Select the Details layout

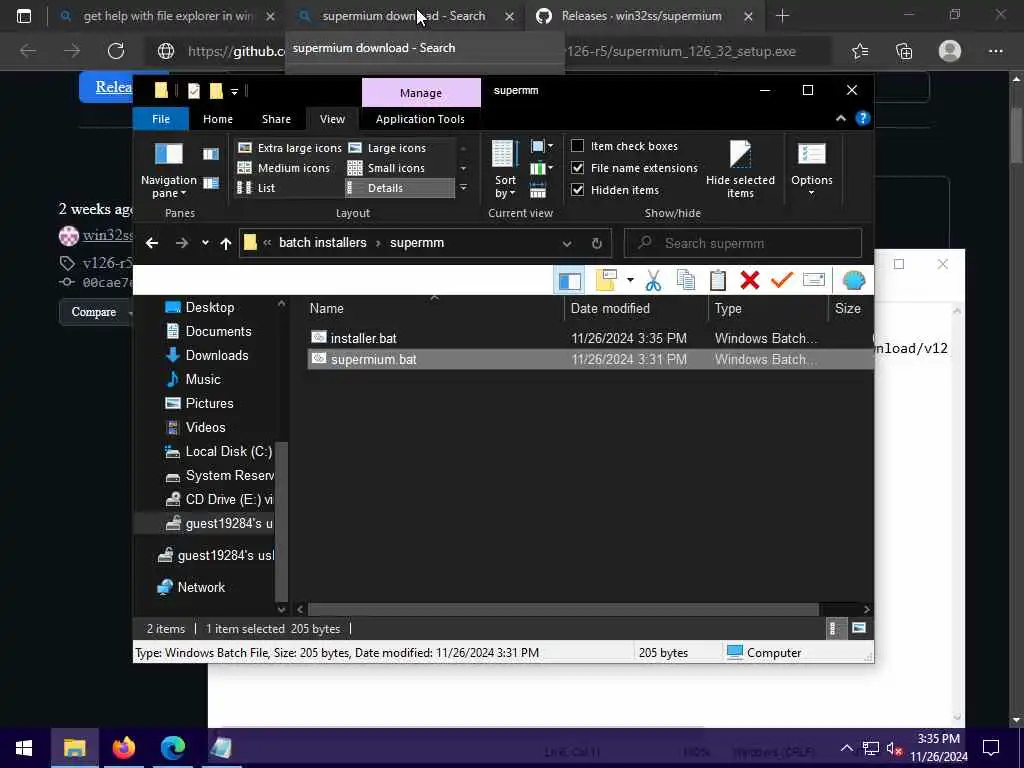tap(400, 188)
